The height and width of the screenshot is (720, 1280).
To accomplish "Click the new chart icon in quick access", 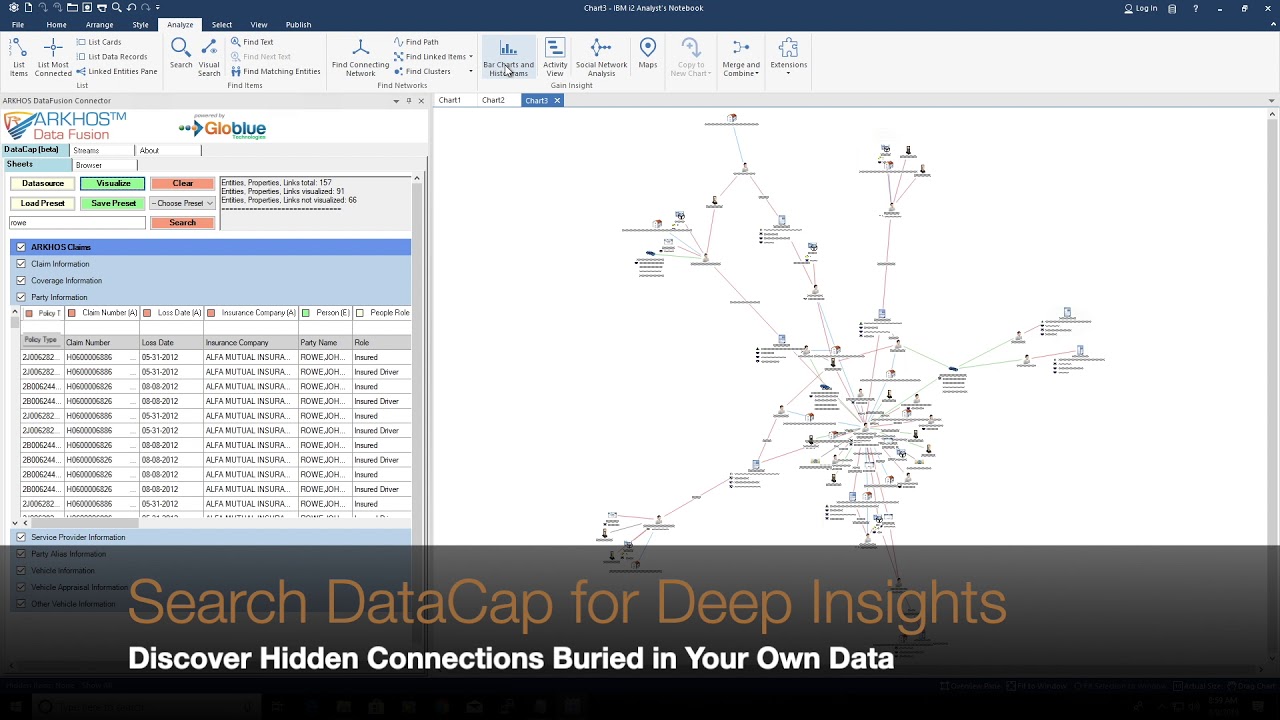I will point(29,8).
